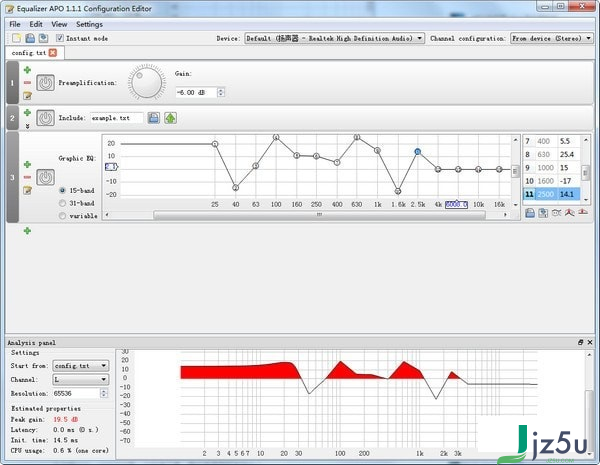Select the blue 2.5k EQ node on graph

click(x=418, y=152)
